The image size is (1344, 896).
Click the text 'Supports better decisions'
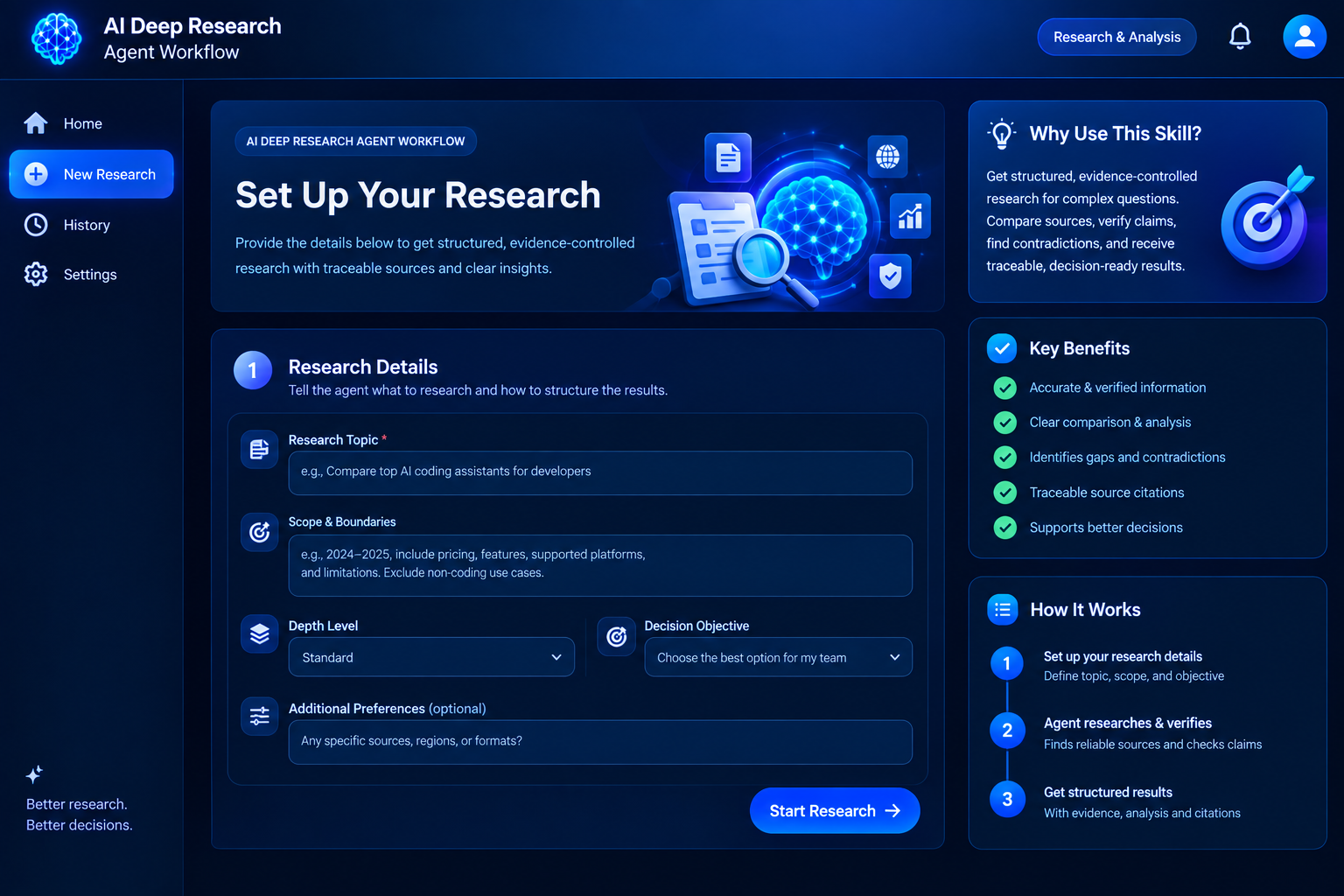pyautogui.click(x=1106, y=528)
